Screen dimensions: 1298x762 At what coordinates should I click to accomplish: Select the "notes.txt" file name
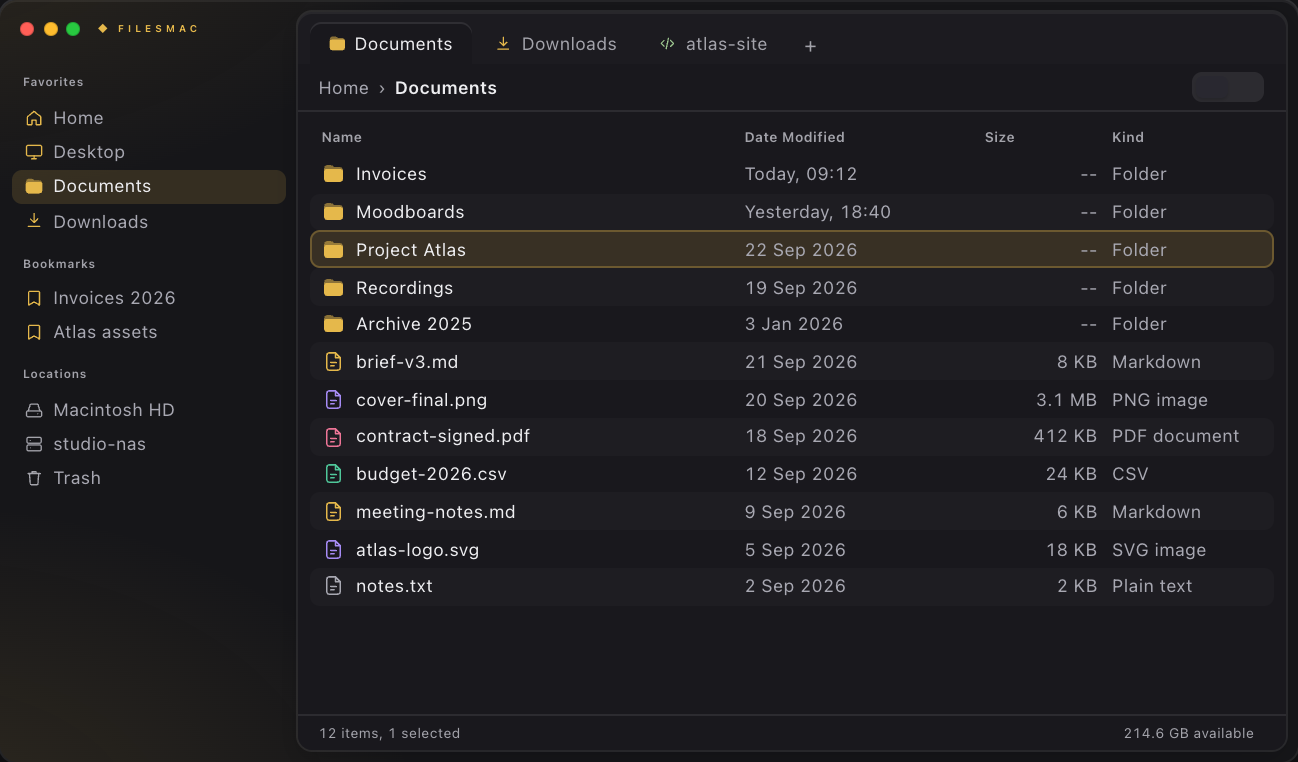[x=394, y=586]
